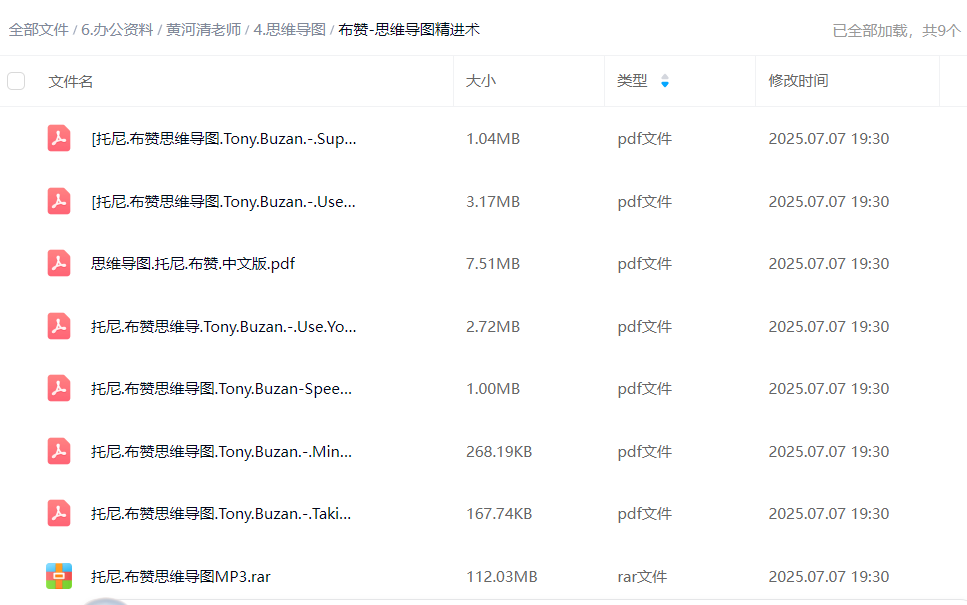
Task: Click the PDF icon for the Tony.Buzan-Spee... file
Action: click(59, 389)
